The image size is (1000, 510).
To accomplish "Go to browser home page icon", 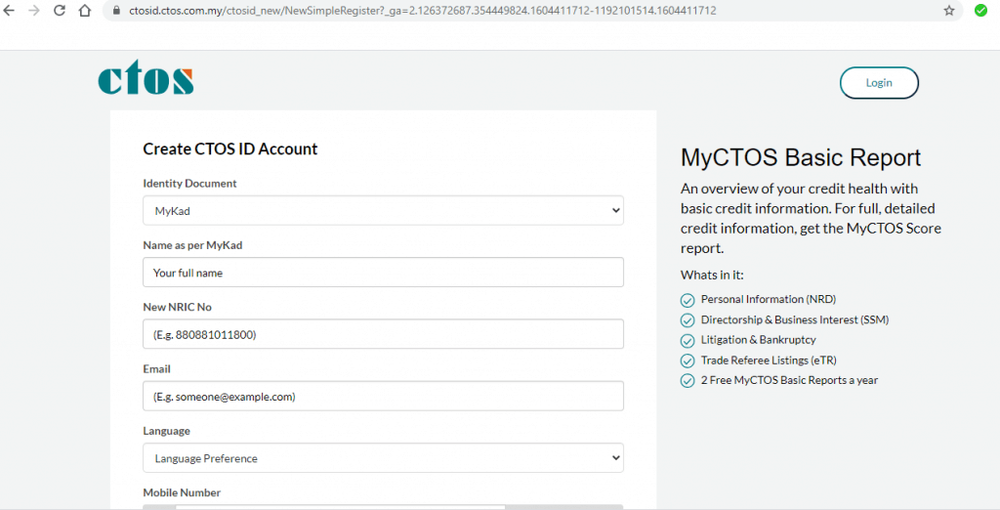I will click(84, 11).
